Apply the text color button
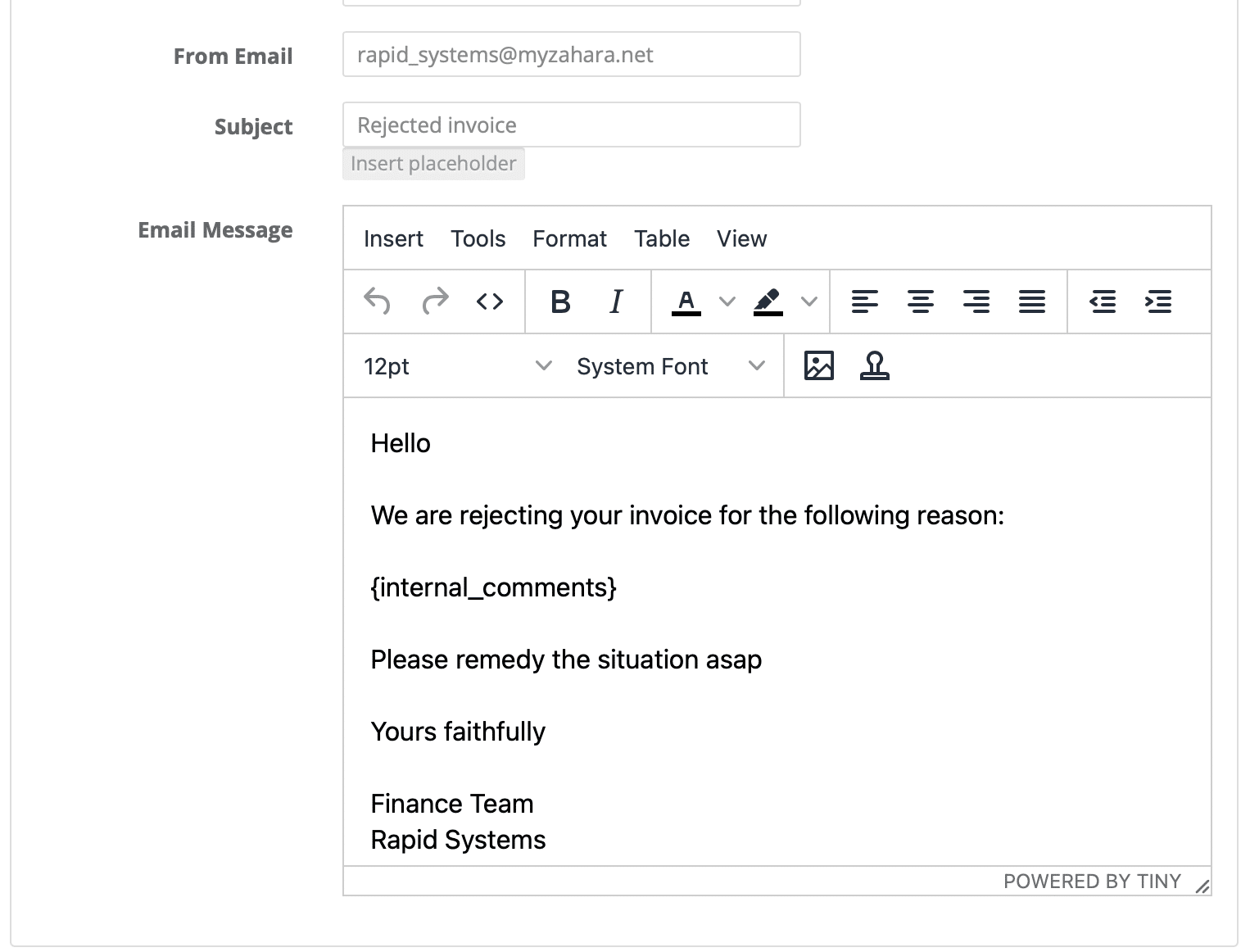The height and width of the screenshot is (952, 1250). click(x=686, y=301)
